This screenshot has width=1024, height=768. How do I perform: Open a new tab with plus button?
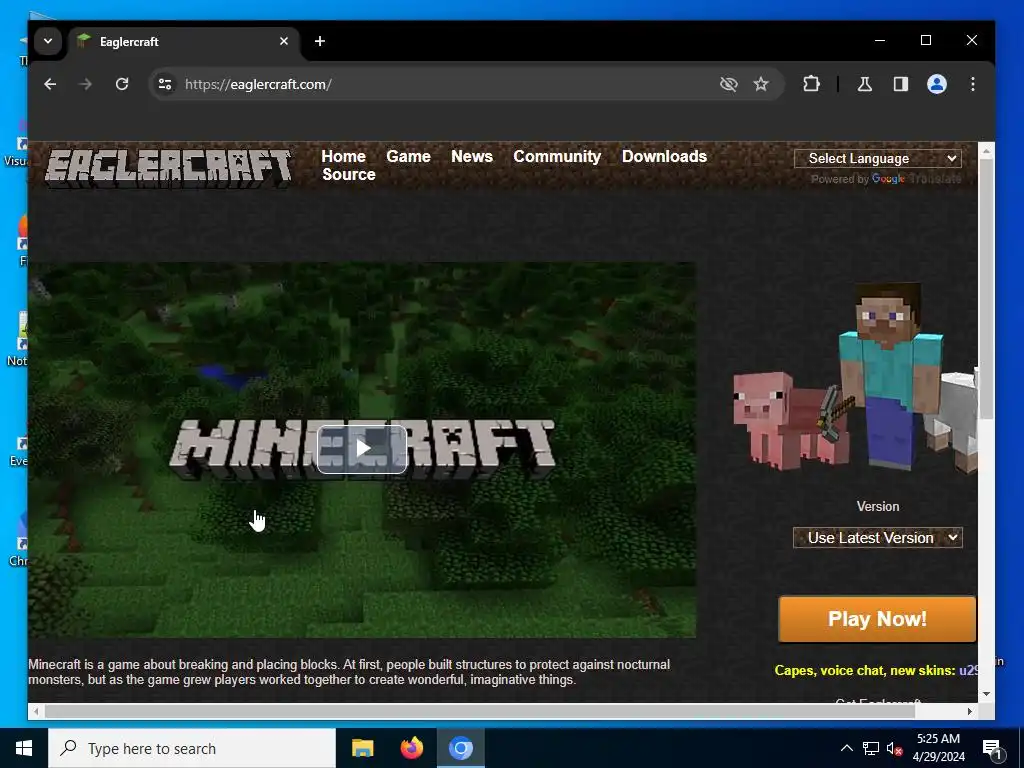[x=320, y=41]
